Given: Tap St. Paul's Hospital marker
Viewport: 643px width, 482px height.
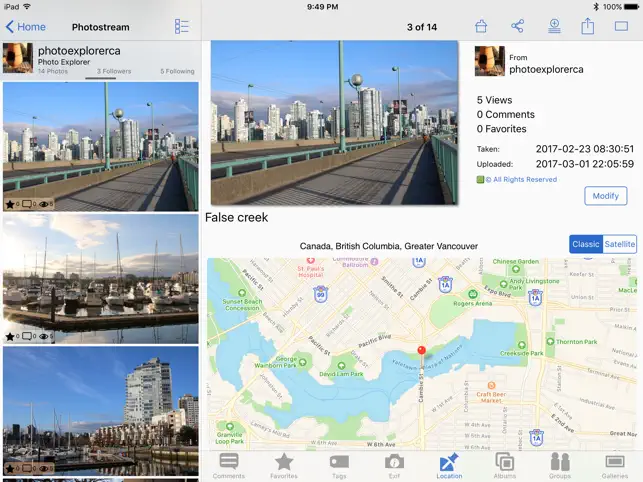Looking at the screenshot, I should [310, 260].
